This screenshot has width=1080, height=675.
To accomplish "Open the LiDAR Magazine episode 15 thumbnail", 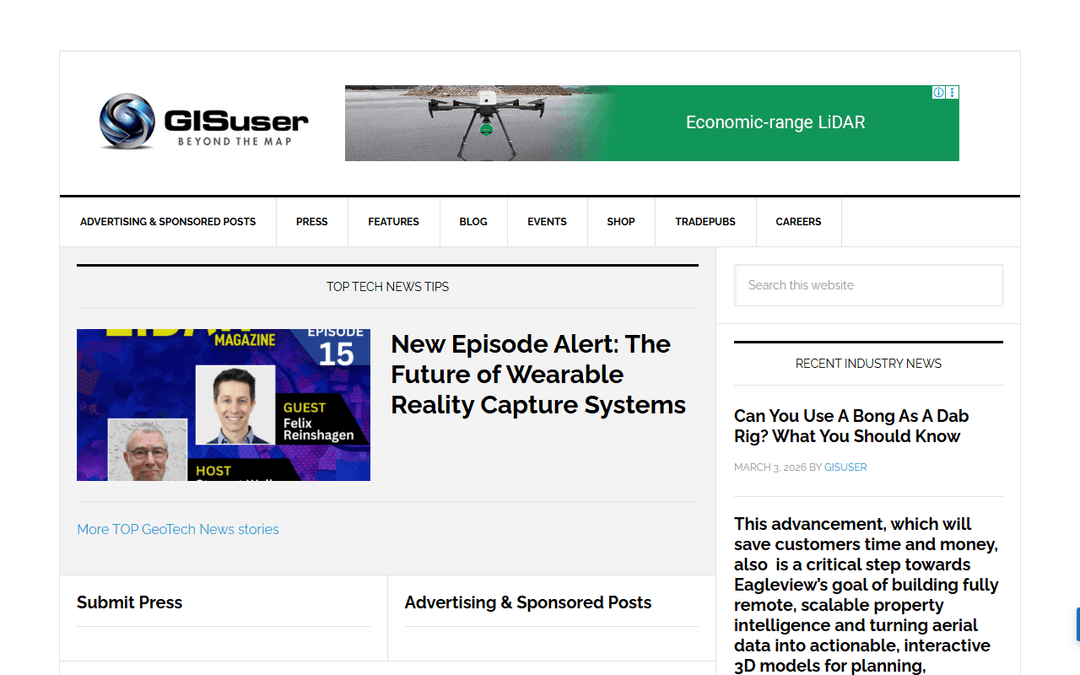I will 223,405.
